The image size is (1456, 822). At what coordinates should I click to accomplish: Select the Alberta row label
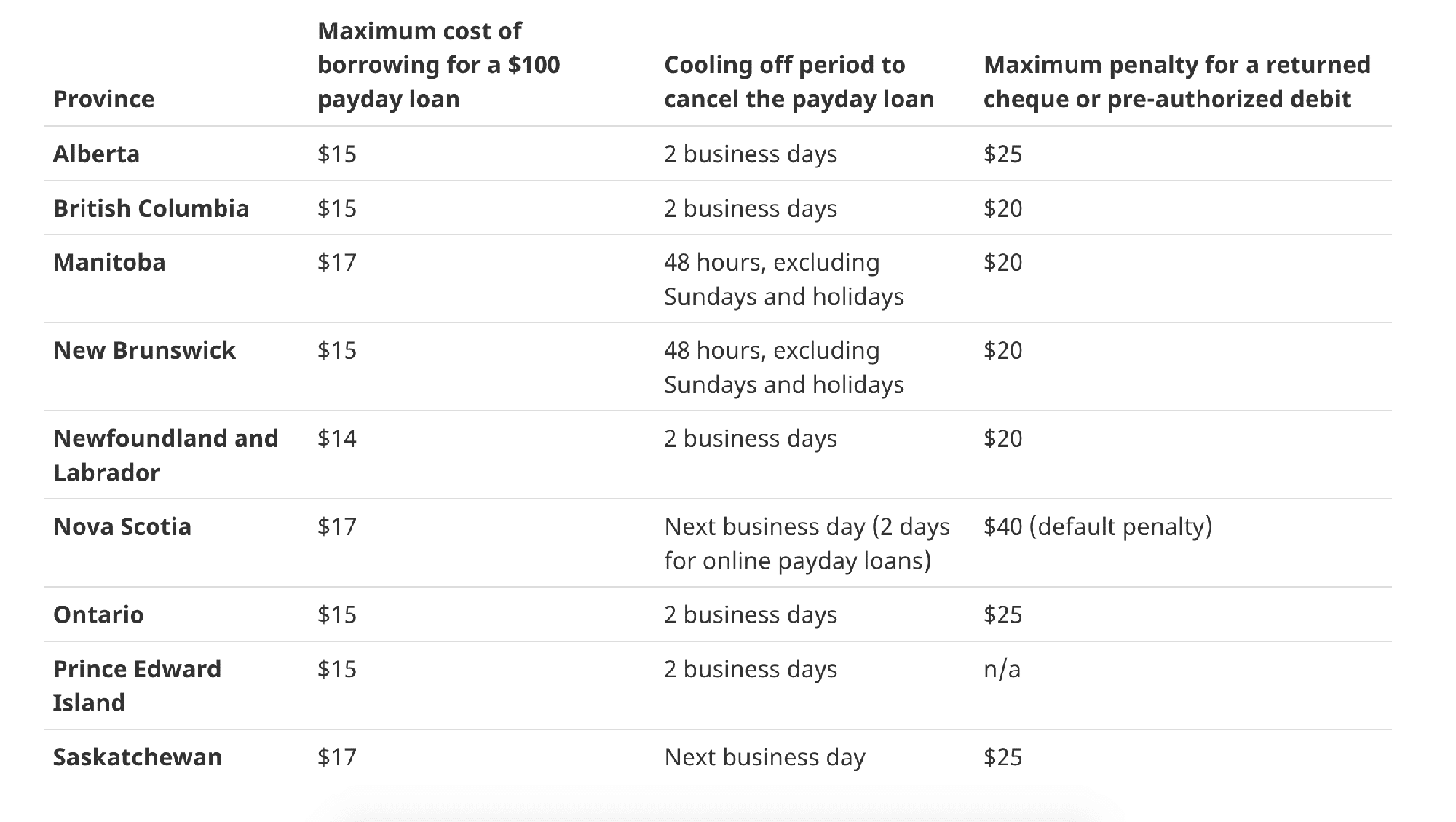click(96, 154)
